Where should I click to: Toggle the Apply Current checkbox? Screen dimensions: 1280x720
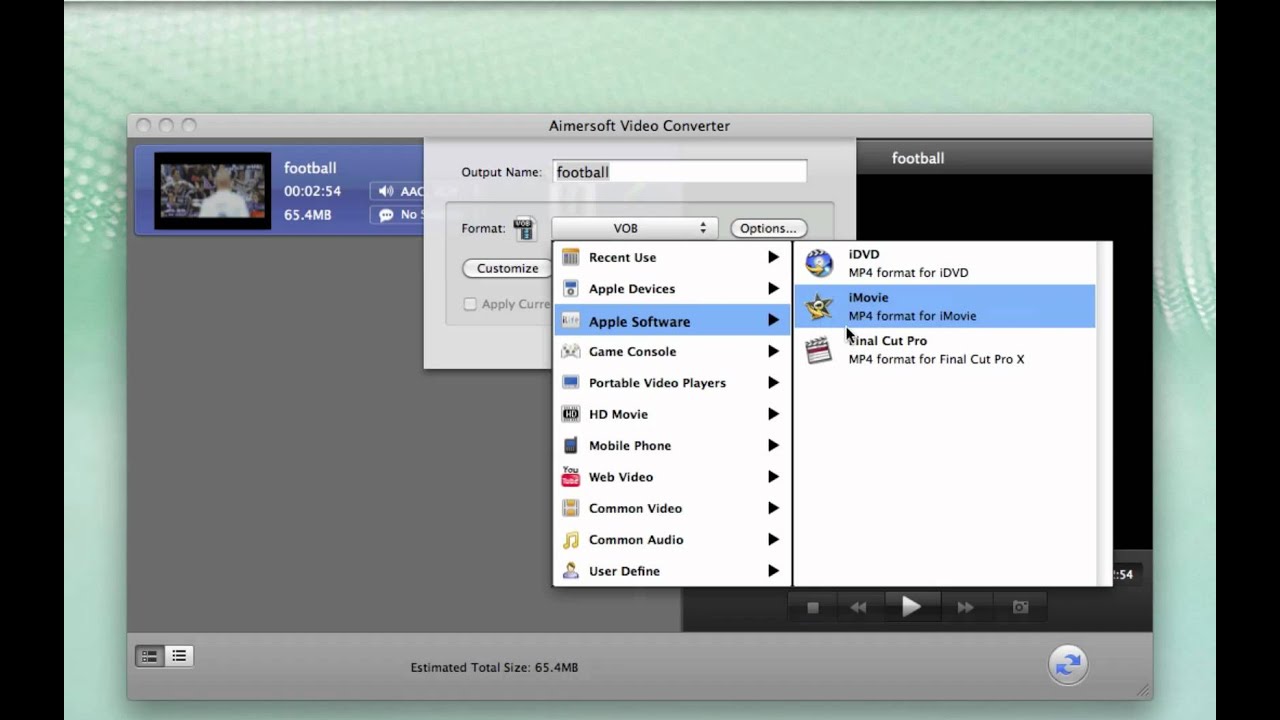coord(470,304)
